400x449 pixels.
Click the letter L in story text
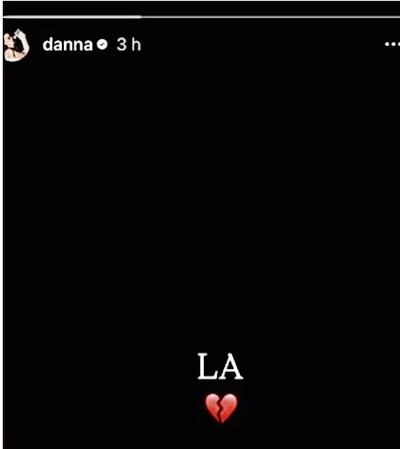point(207,367)
